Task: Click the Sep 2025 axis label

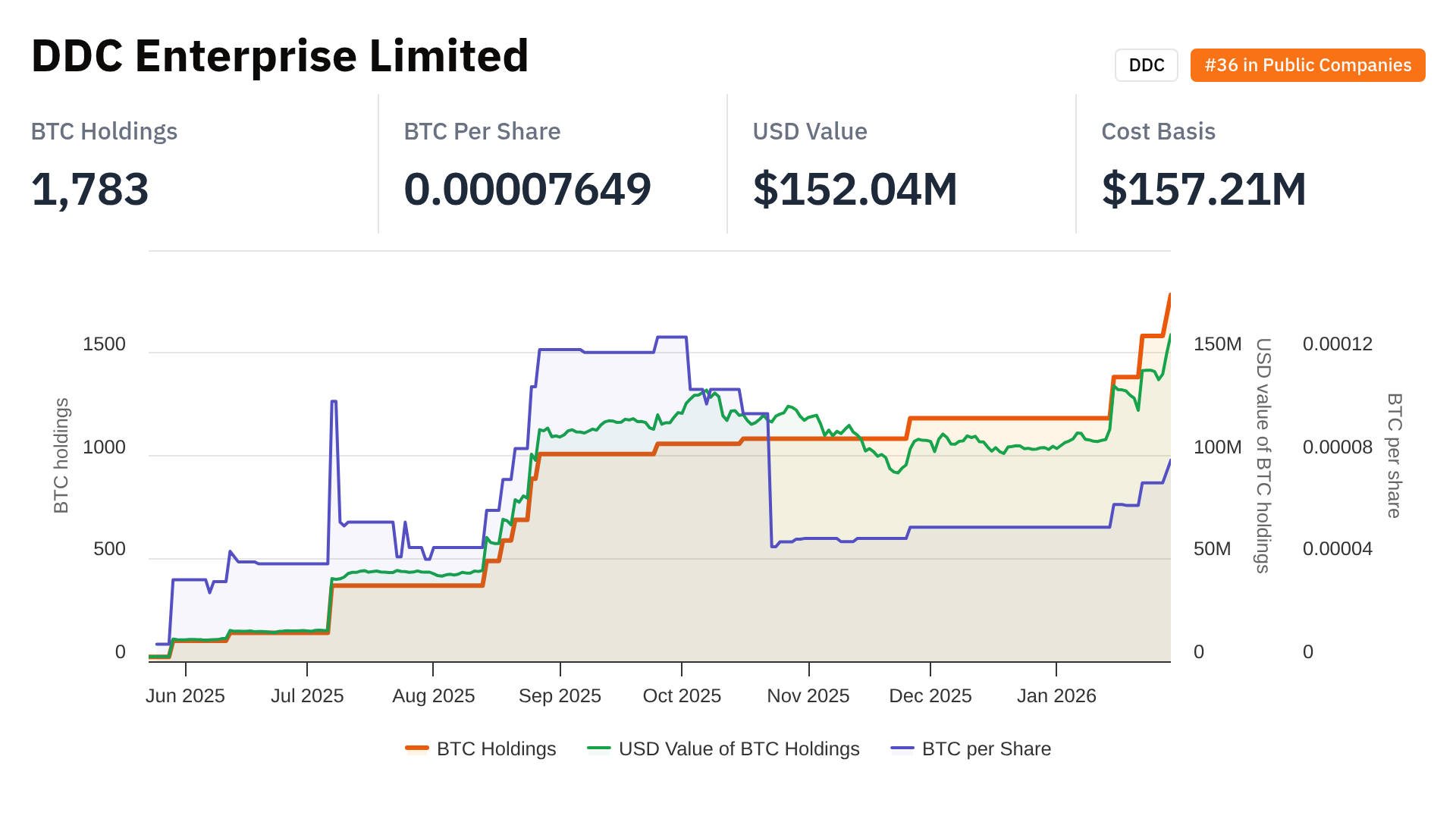Action: 560,695
